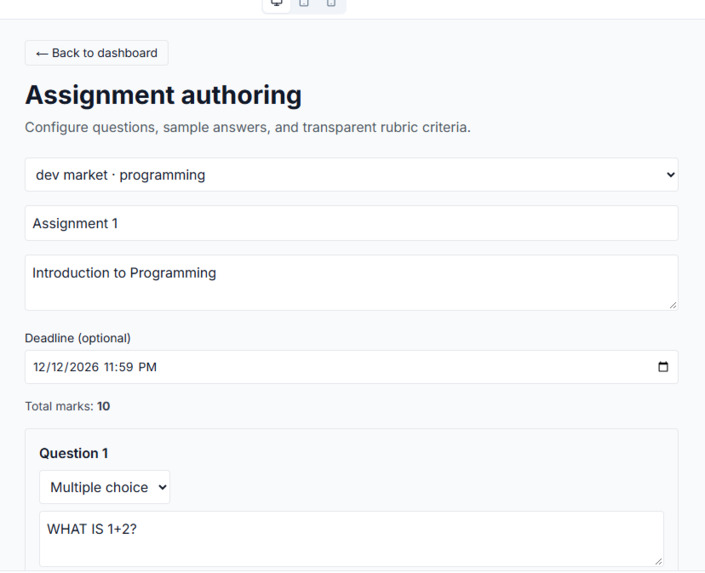Viewport: 705px width, 573px height.
Task: Select the 'Total marks: 10' text
Action: coord(67,406)
